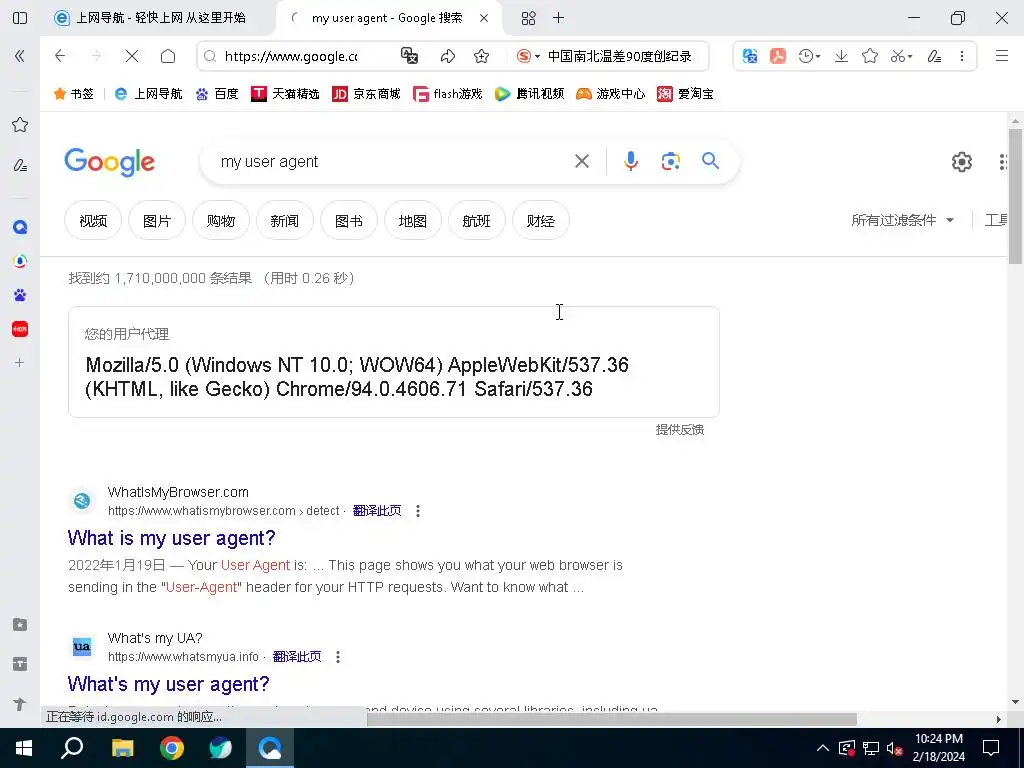Viewport: 1024px width, 768px height.
Task: Open the What's my user agent? result
Action: pos(168,684)
